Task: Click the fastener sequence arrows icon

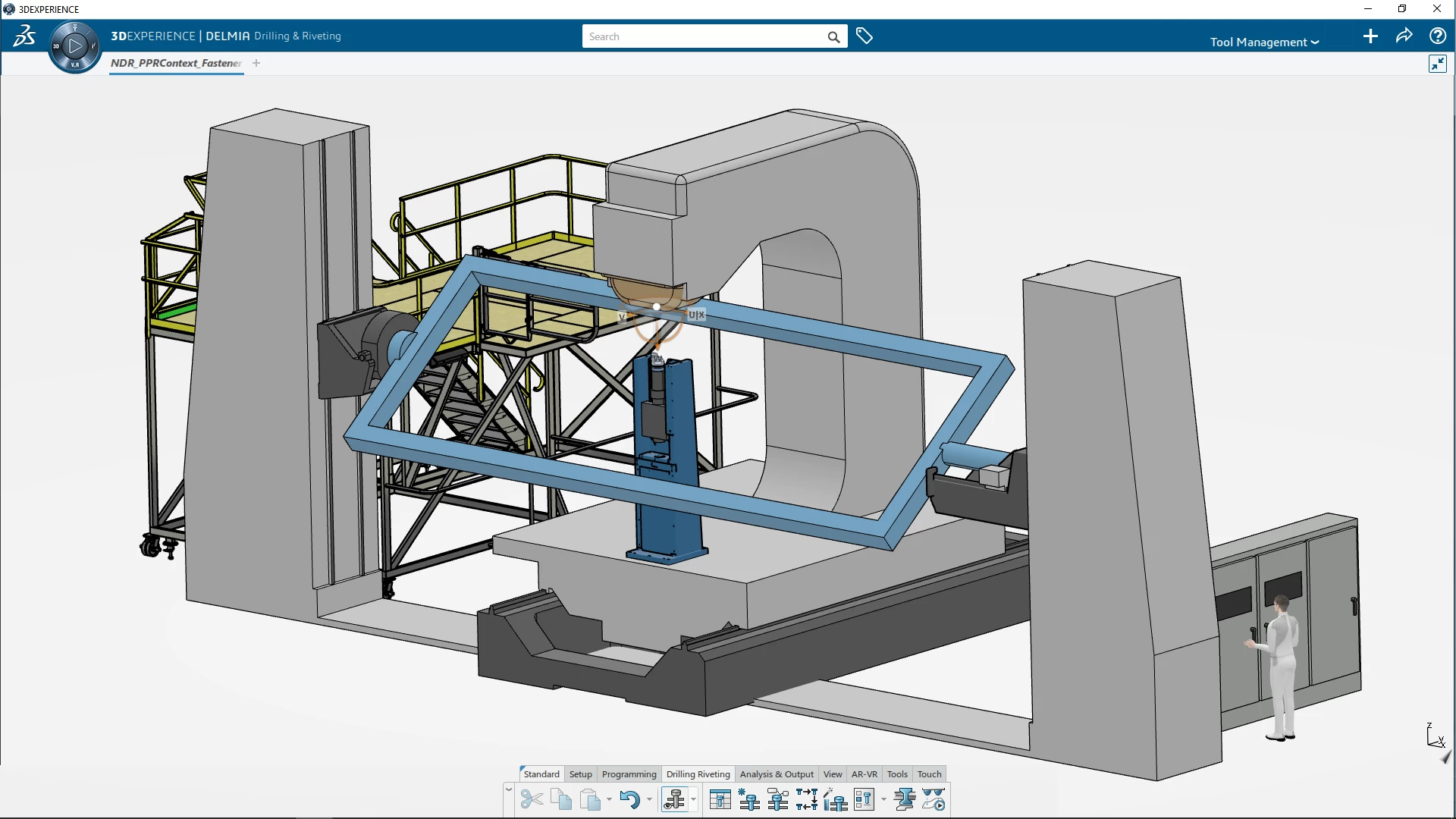Action: coord(807,799)
